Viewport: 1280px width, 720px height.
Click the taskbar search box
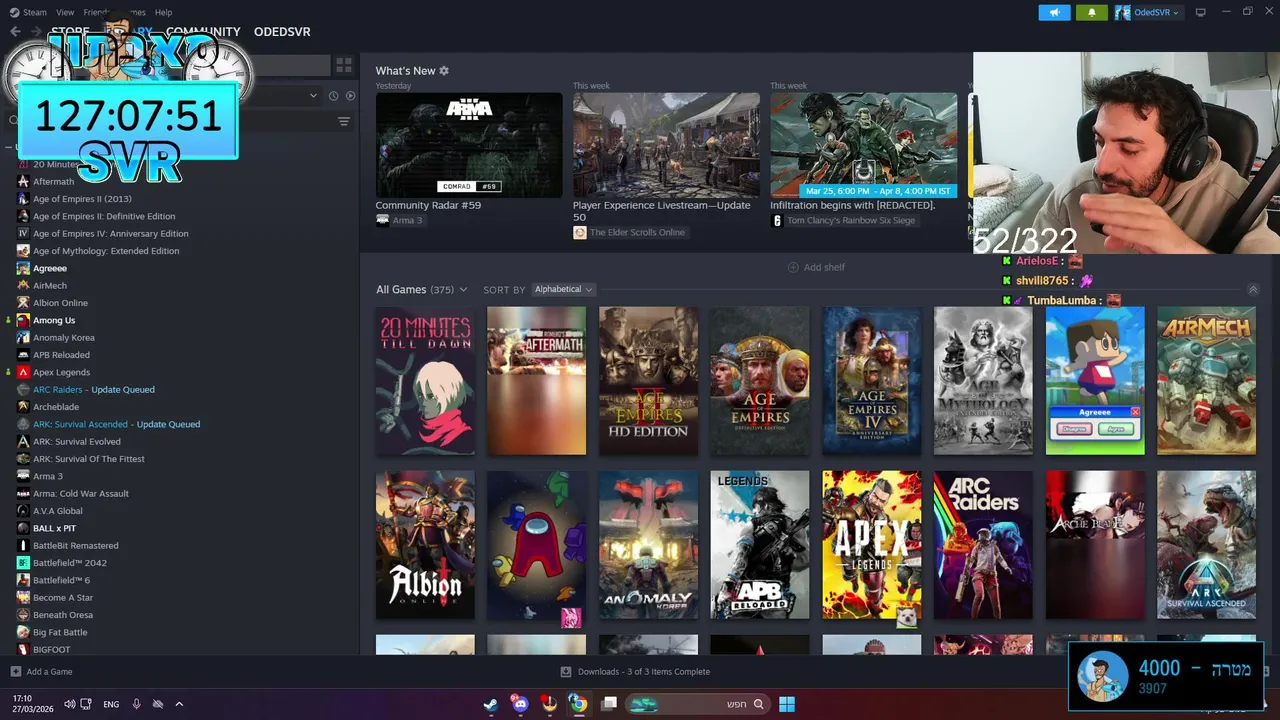click(698, 704)
